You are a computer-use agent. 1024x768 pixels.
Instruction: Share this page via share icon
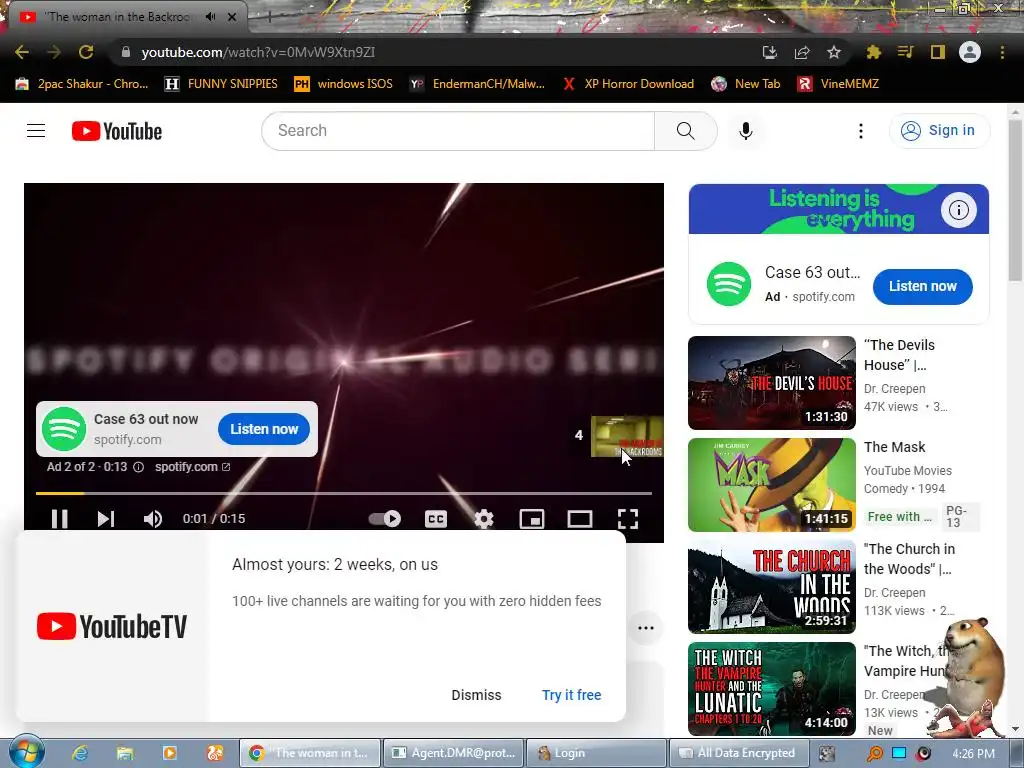point(802,52)
